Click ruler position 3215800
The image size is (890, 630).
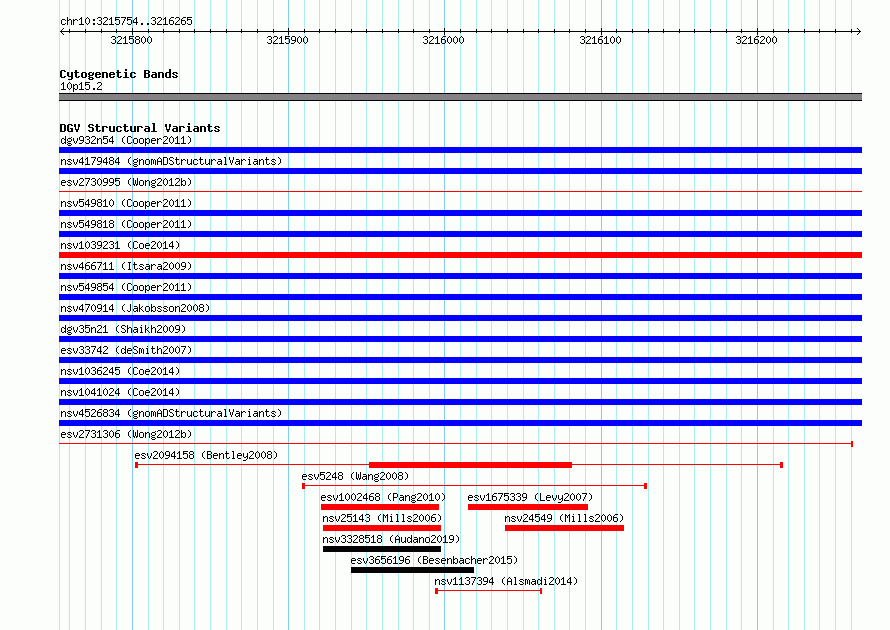[132, 40]
